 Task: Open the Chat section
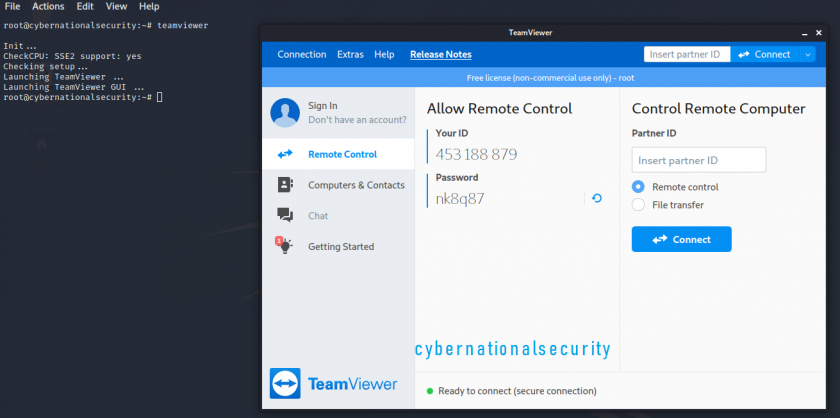pyautogui.click(x=338, y=215)
